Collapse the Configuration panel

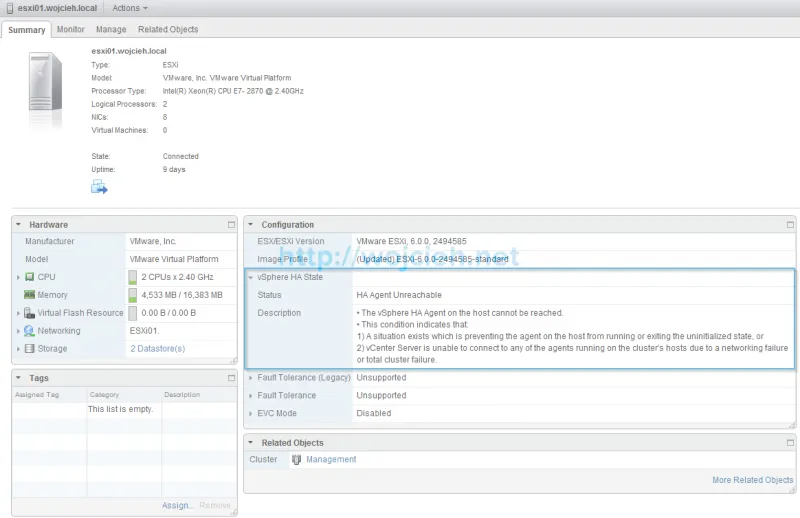click(251, 225)
